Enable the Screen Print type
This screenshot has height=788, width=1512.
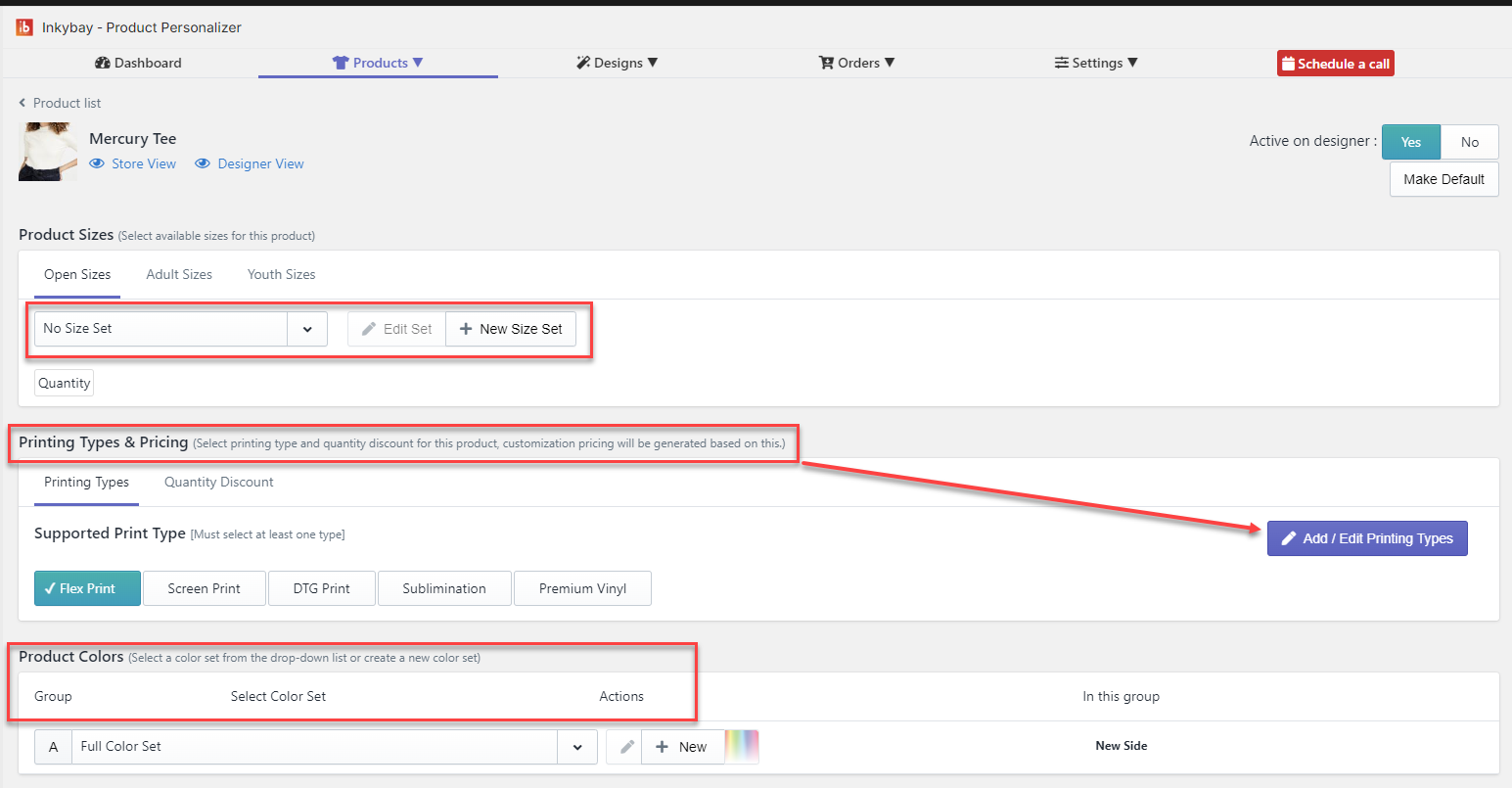click(204, 588)
